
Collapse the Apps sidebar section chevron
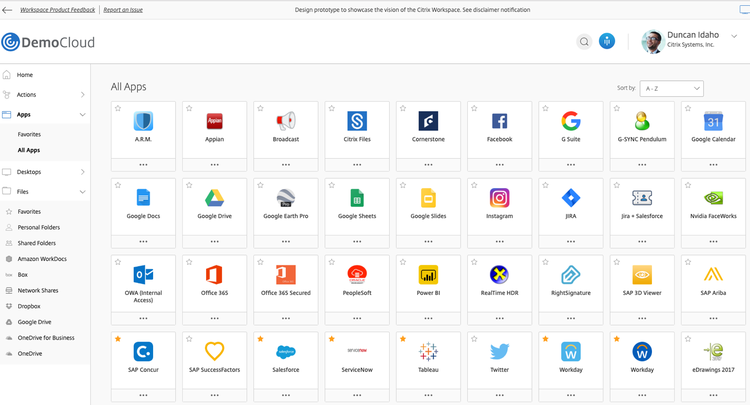[83, 115]
